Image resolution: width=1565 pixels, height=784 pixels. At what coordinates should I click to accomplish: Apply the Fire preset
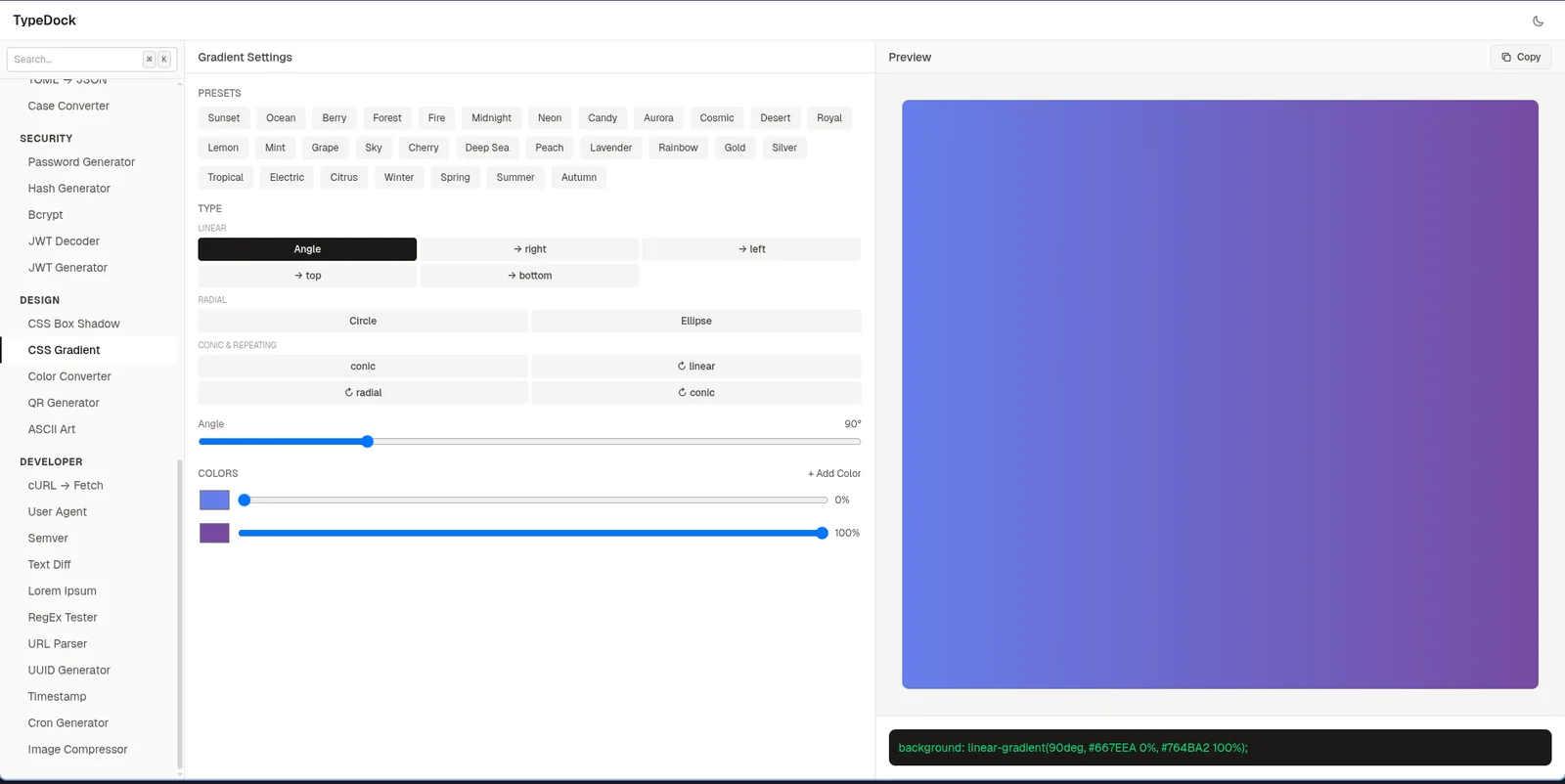[436, 118]
